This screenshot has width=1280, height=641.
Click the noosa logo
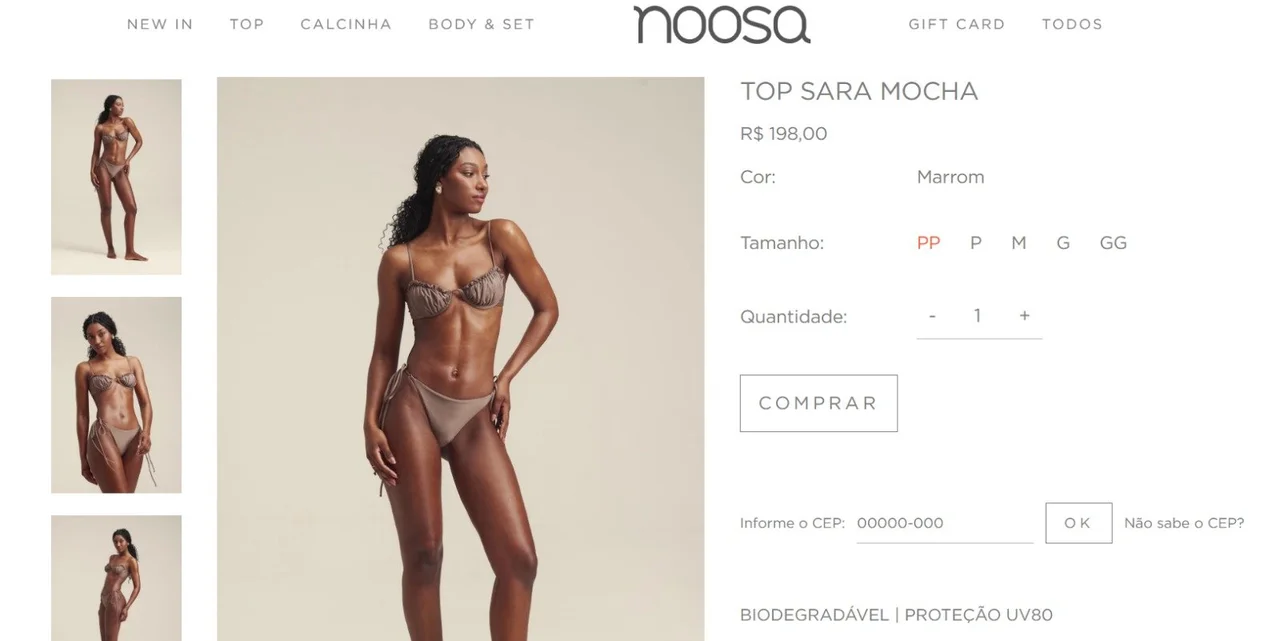coord(722,24)
